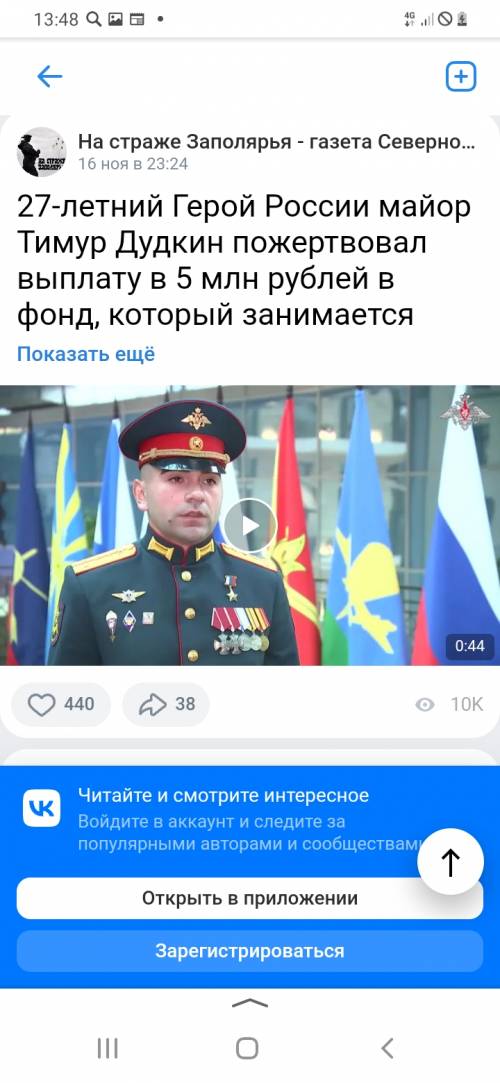Viewport: 500px width, 1083px height.
Task: Tap the plus square icon
Action: (461, 77)
